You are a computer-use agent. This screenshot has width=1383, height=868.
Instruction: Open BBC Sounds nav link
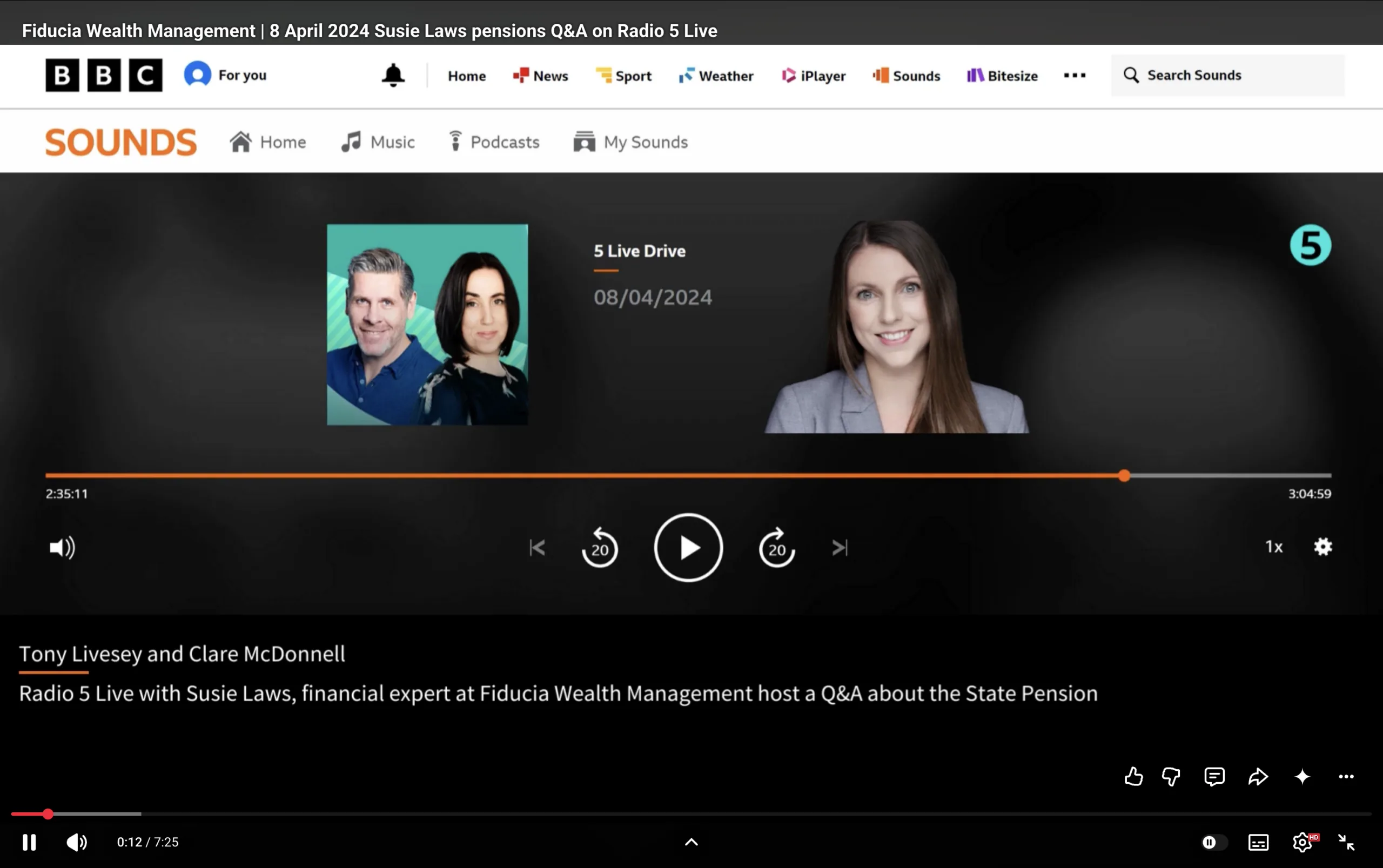[907, 76]
